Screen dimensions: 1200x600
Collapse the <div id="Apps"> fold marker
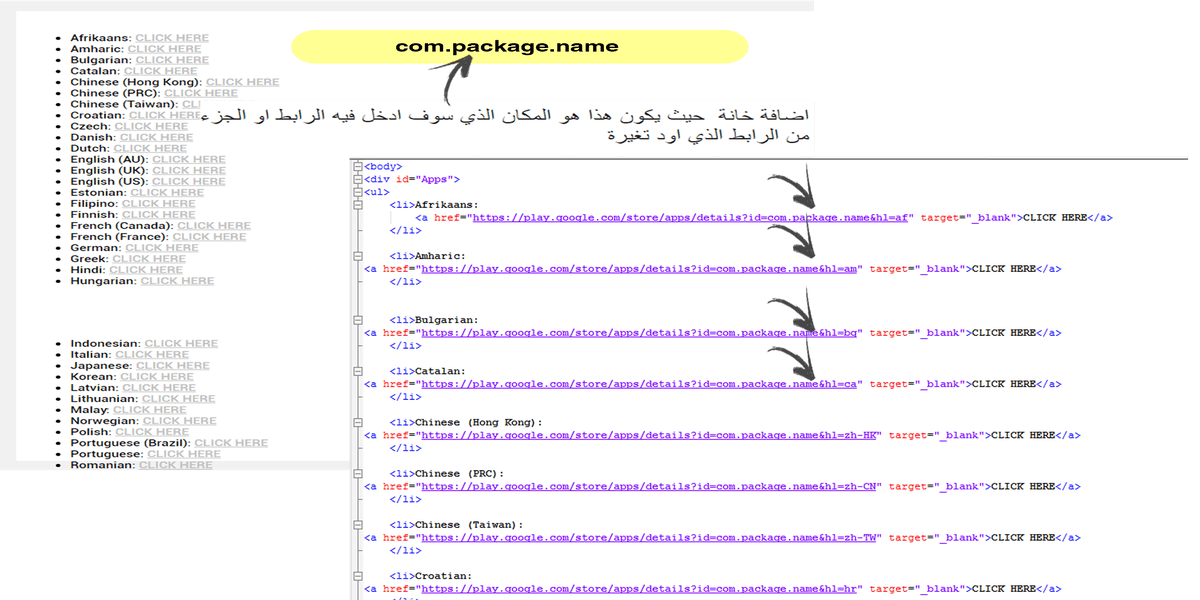355,178
